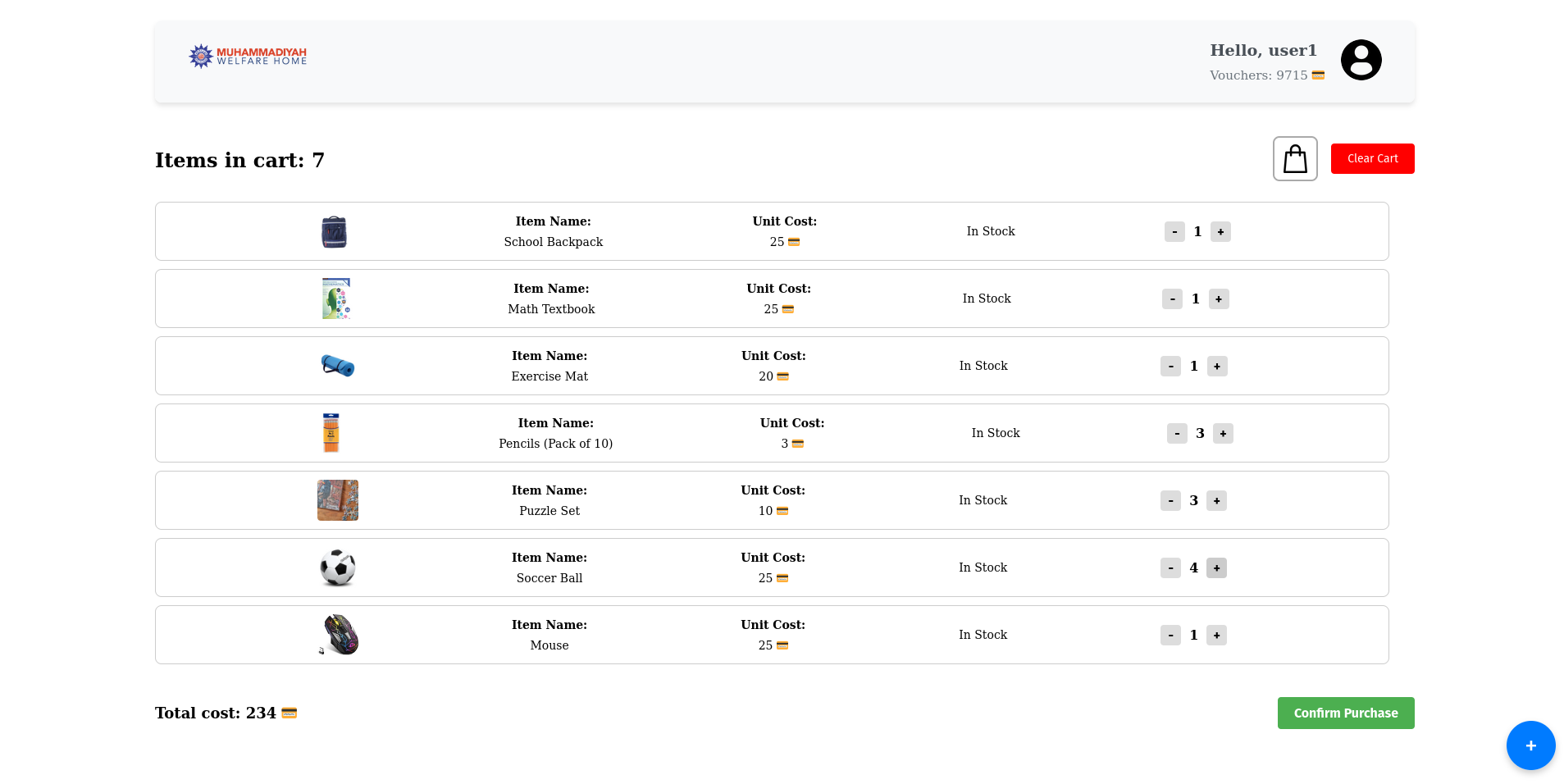Click the Exercise Mat product image

[338, 366]
